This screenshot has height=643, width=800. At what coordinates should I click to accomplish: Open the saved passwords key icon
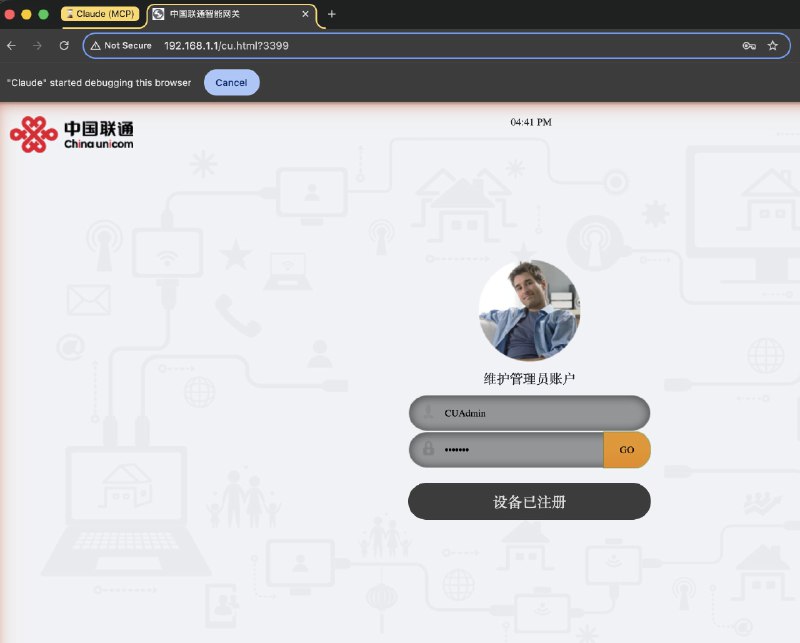pos(748,46)
